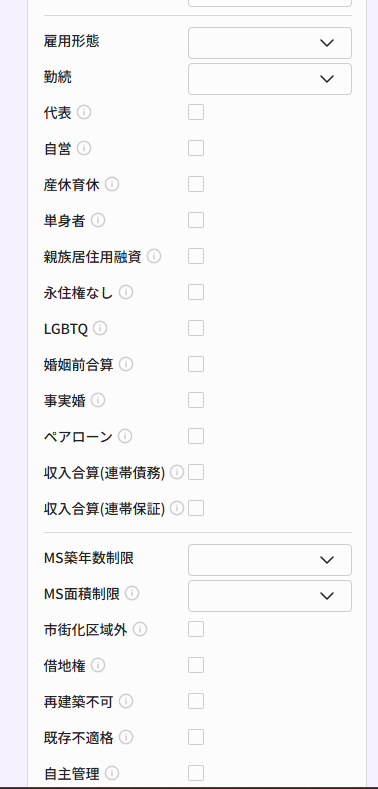The width and height of the screenshot is (378, 789).
Task: Open the info icon beside LGBTQ
Action: click(x=100, y=329)
